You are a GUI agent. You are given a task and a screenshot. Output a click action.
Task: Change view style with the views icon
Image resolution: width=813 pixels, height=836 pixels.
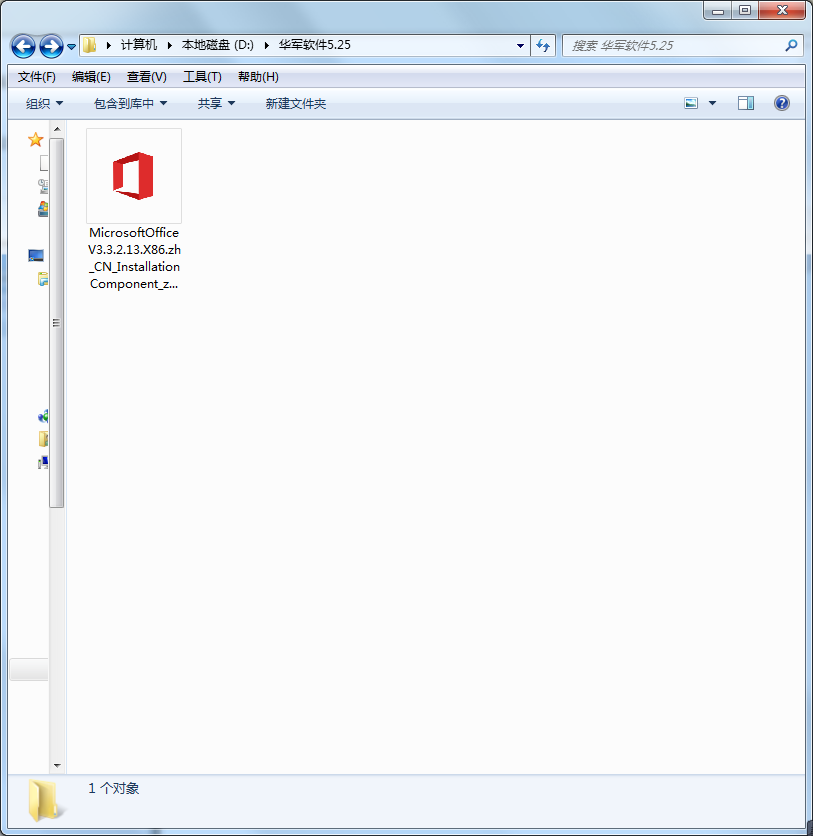pos(691,102)
